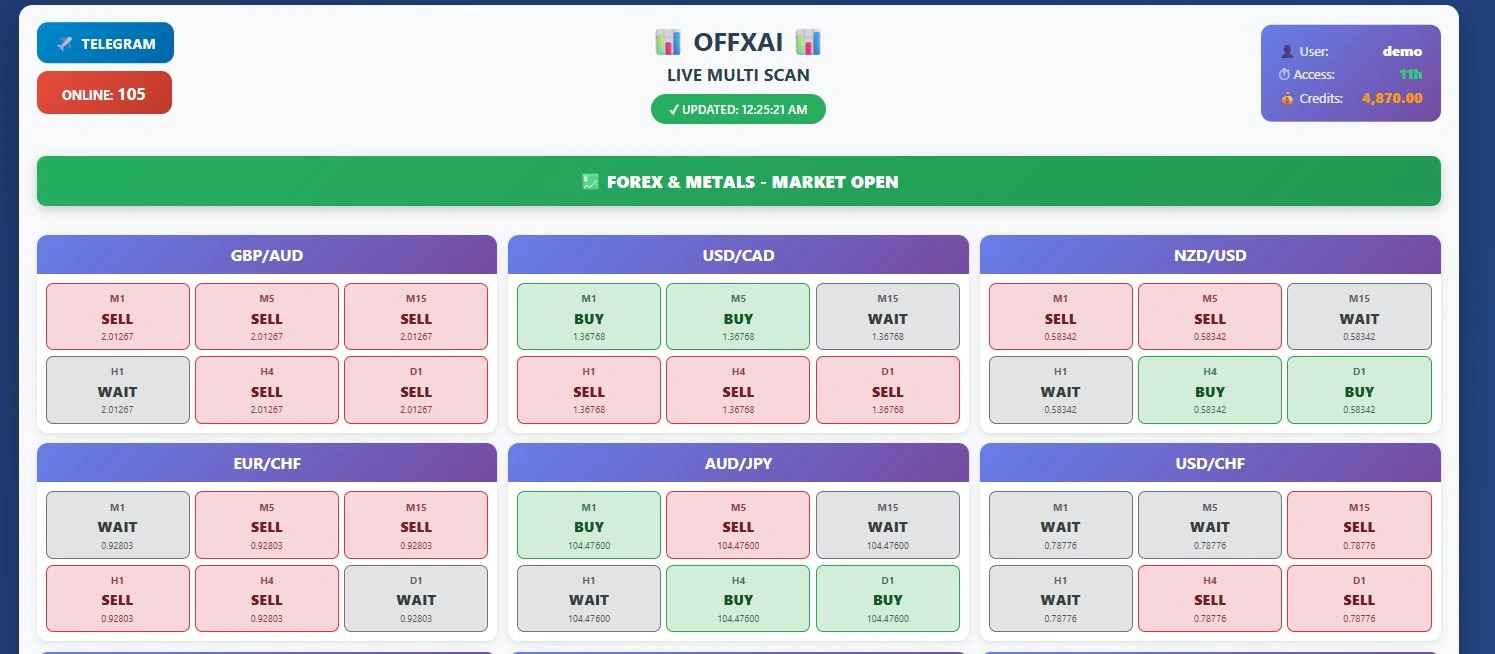Image resolution: width=1495 pixels, height=654 pixels.
Task: Click the chart icon in Forex & Metals banner
Action: (590, 181)
